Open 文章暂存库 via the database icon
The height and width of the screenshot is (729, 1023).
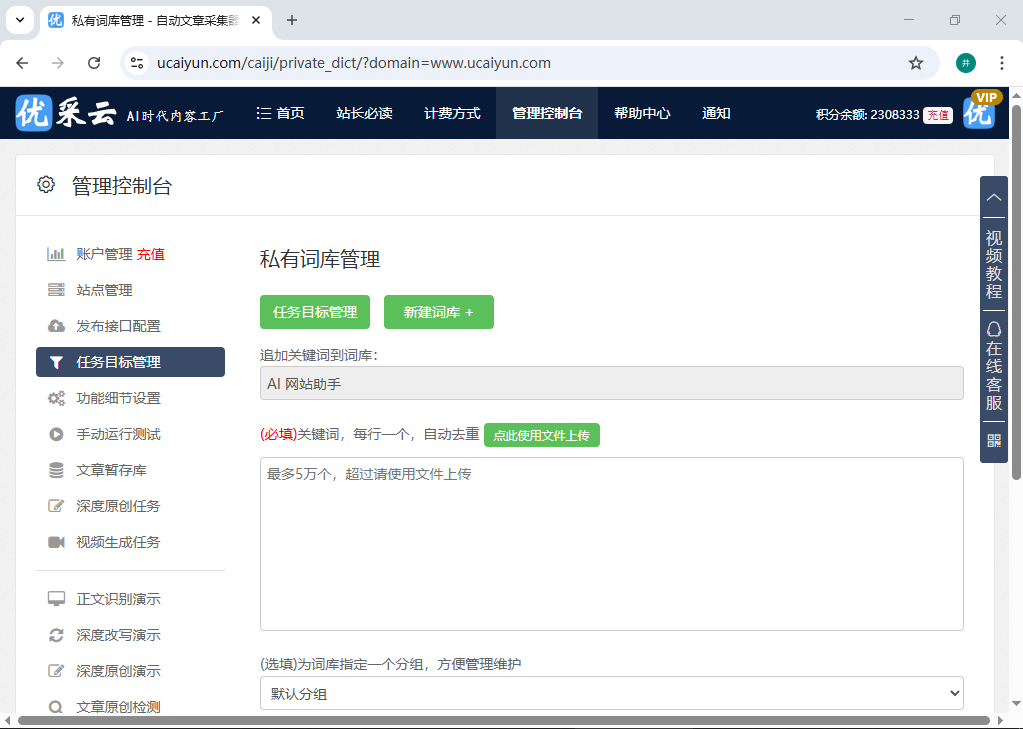coord(57,469)
